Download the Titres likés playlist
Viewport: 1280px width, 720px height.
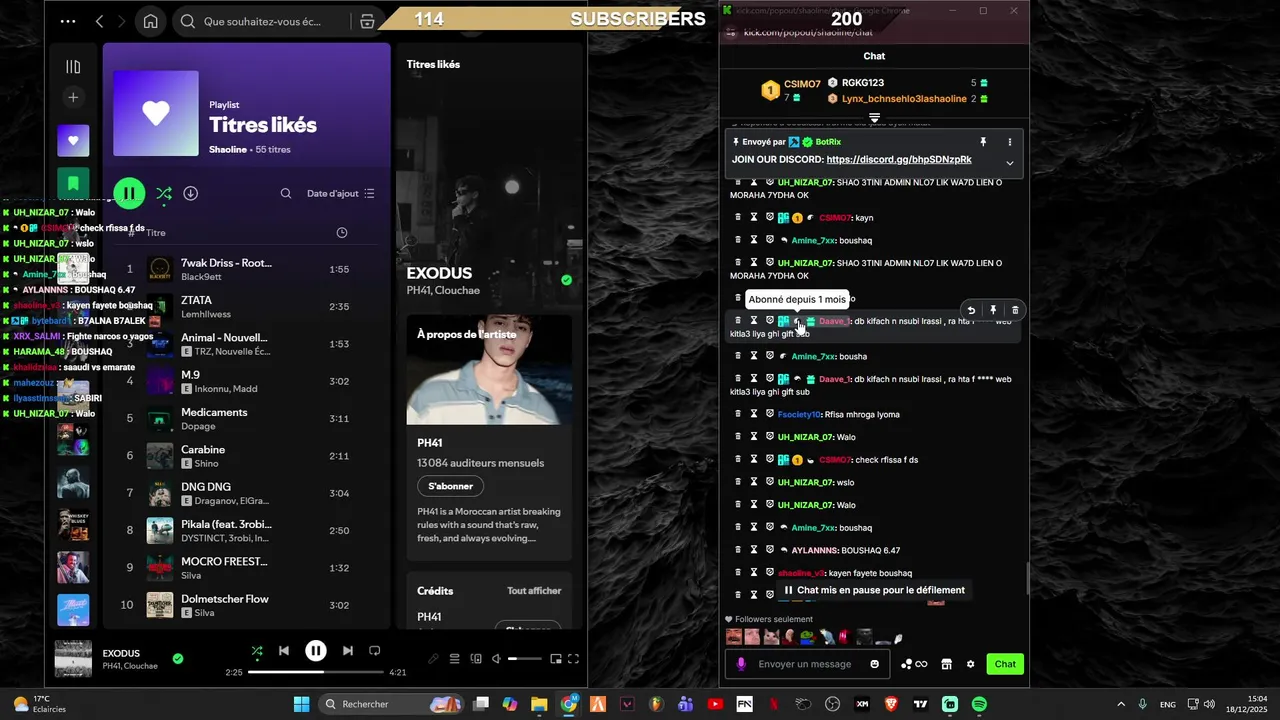[x=190, y=193]
